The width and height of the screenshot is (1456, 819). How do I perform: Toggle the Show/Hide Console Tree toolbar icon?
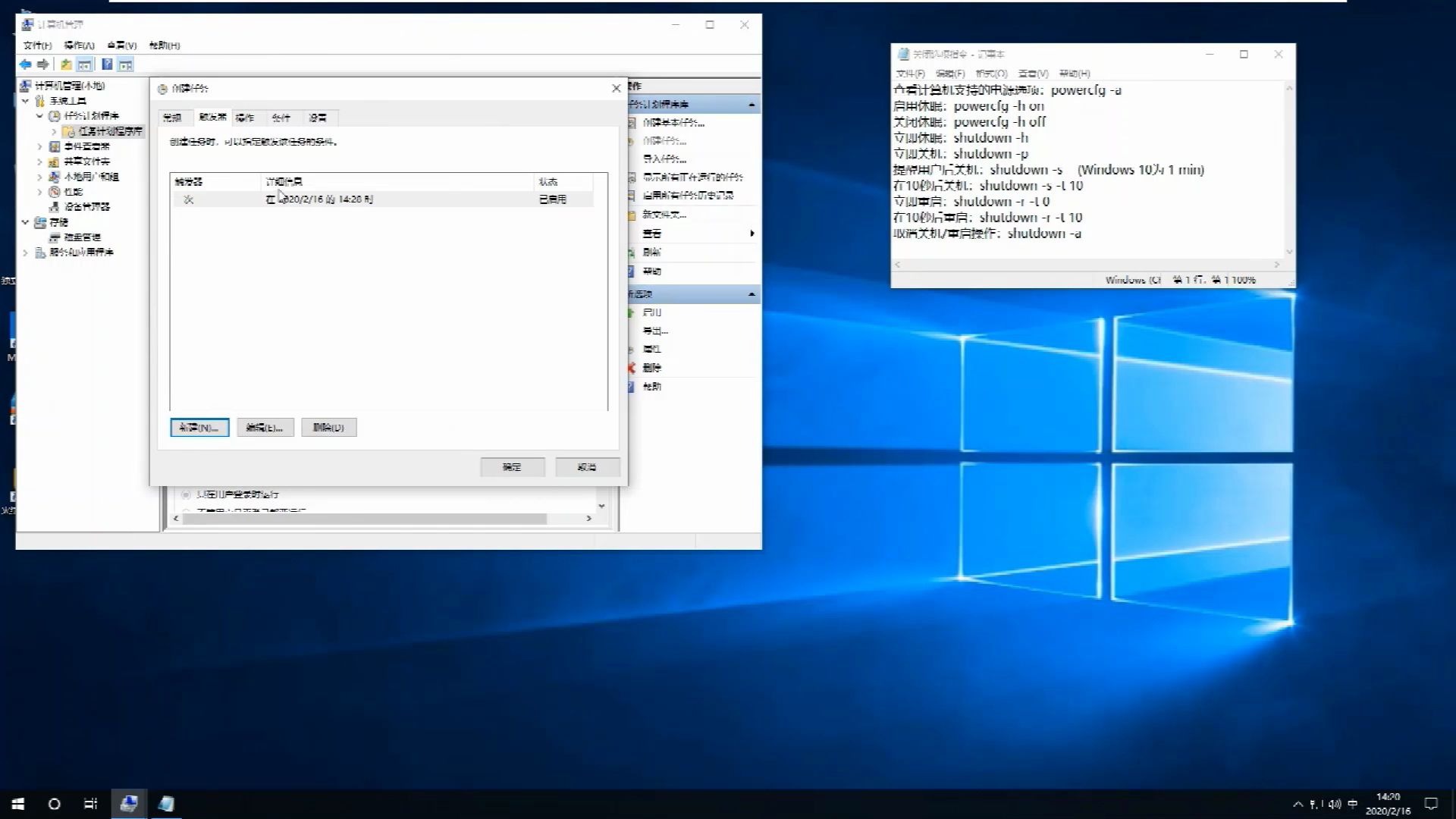(x=85, y=64)
